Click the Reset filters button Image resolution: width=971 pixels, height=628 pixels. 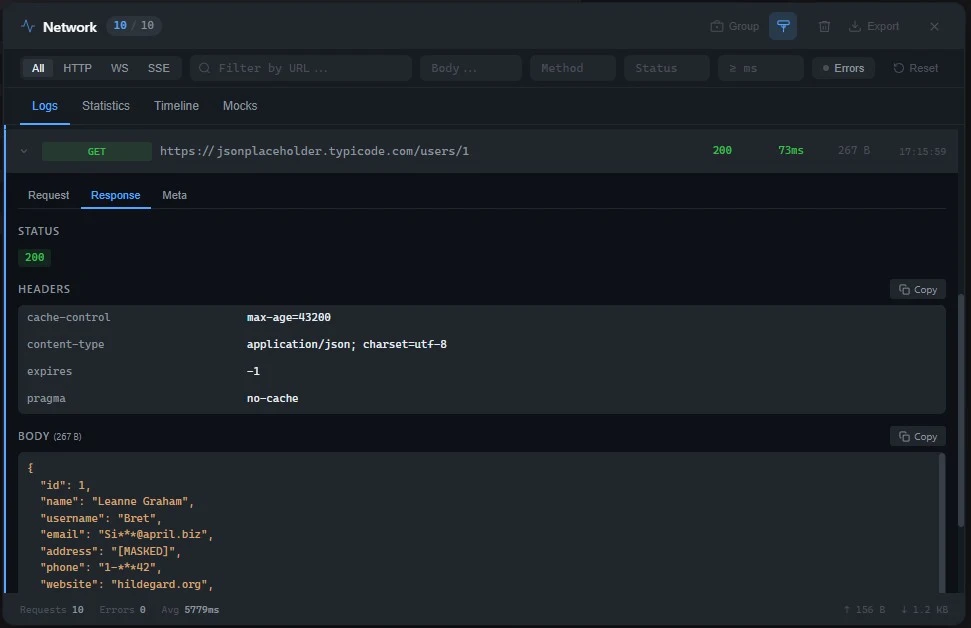click(x=915, y=68)
